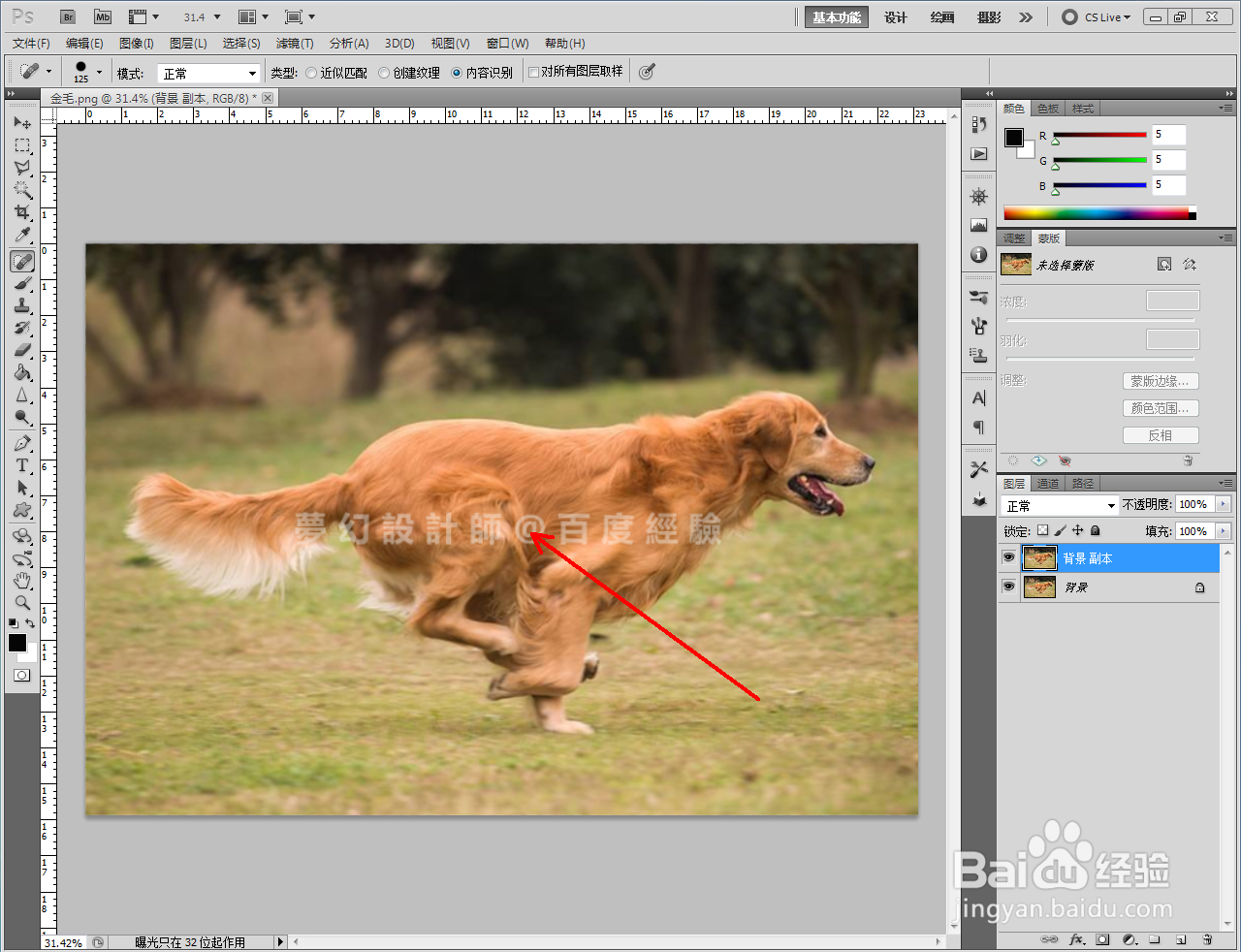Select the Brush tool

point(22,283)
